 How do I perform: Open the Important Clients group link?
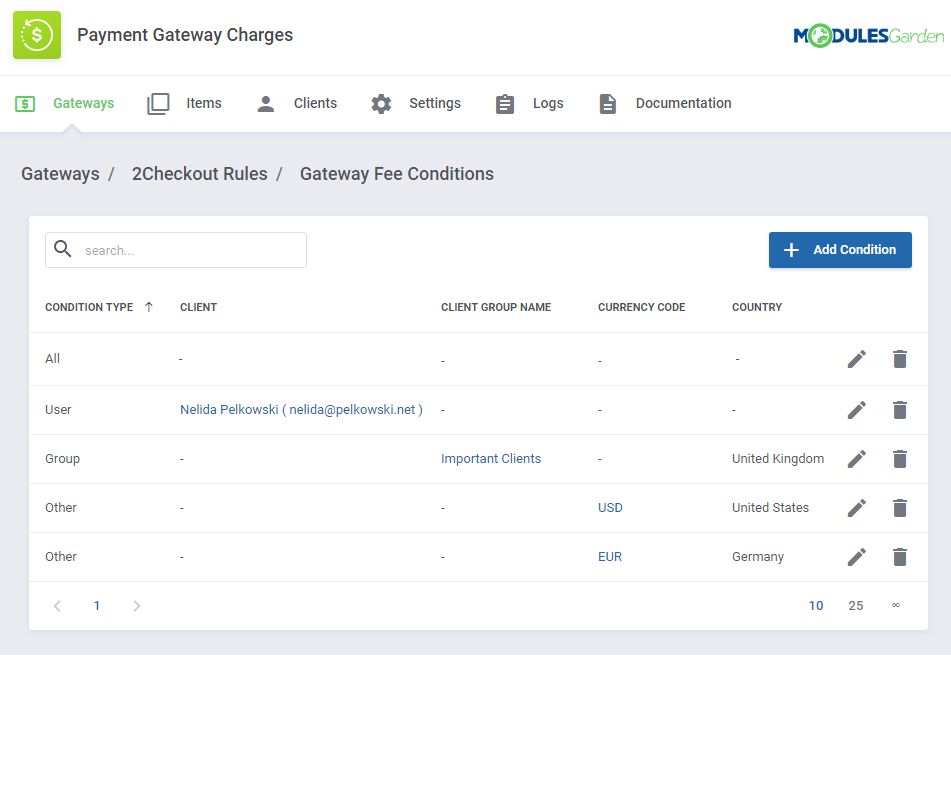491,459
